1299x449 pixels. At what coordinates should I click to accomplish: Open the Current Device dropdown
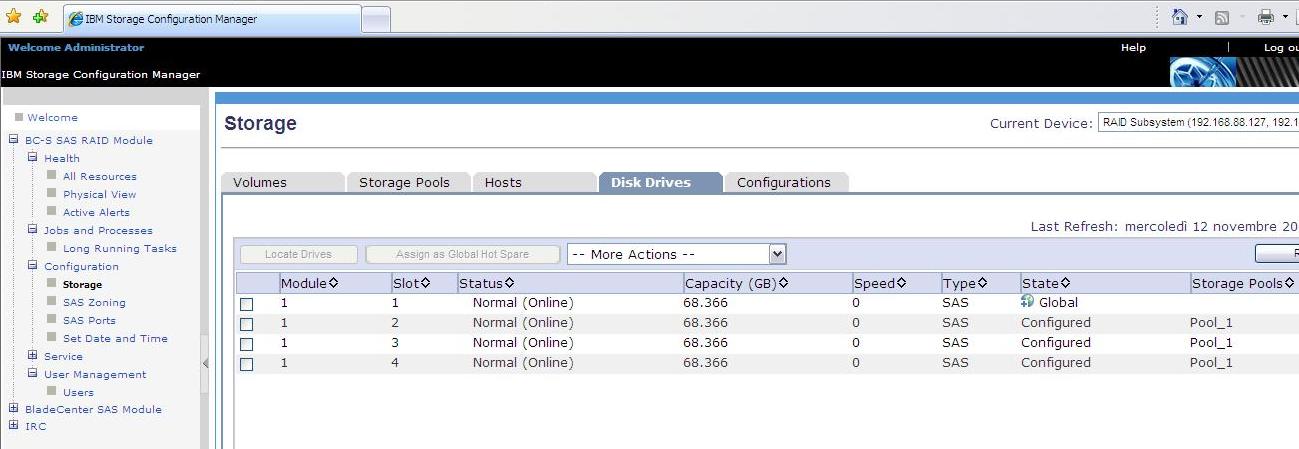[x=1198, y=123]
